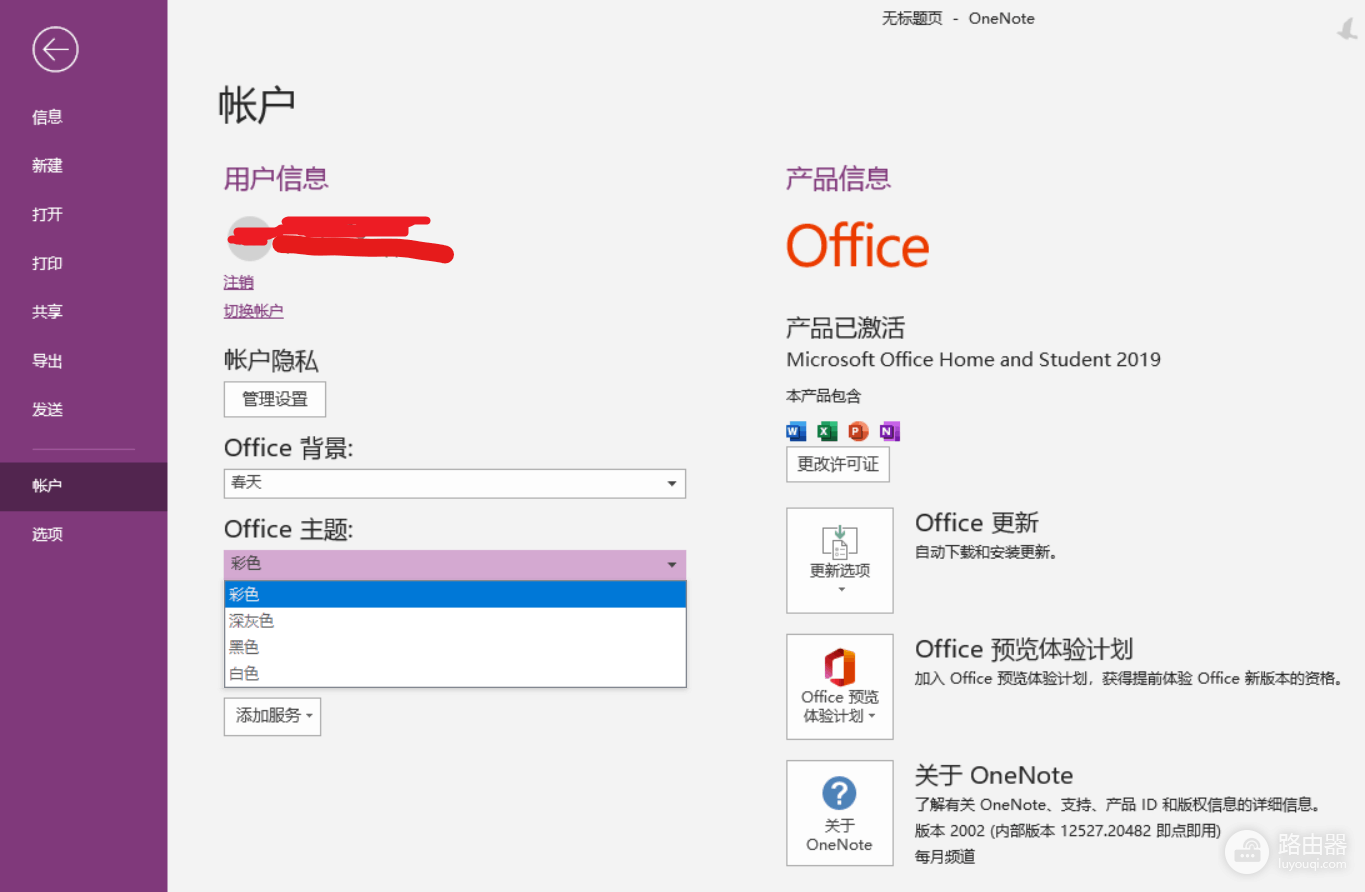Click the Microsoft Office Home and Student 2019 text

click(x=973, y=360)
